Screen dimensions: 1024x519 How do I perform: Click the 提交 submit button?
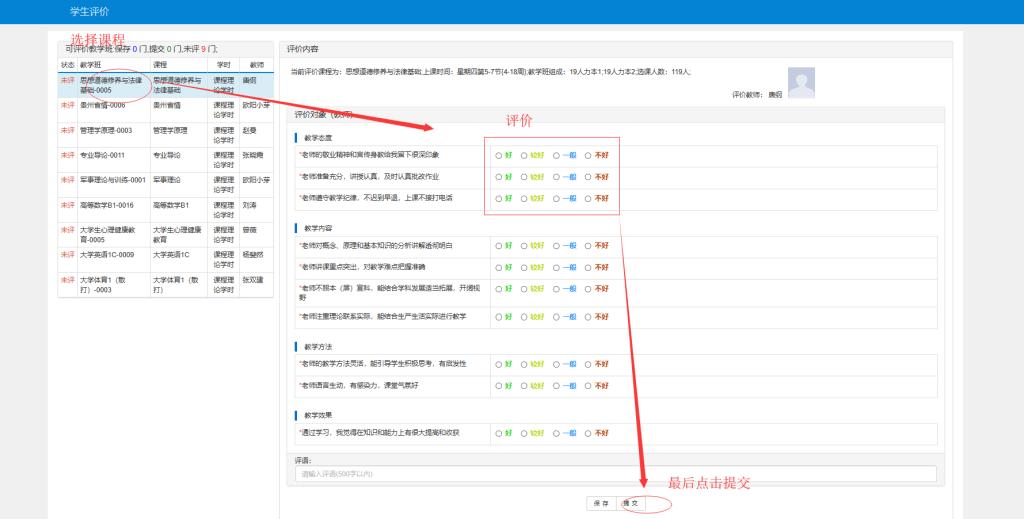[x=629, y=503]
